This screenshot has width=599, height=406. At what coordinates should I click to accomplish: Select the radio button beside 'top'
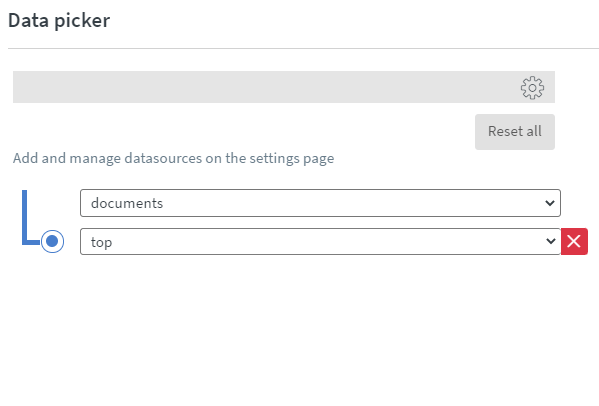(x=52, y=241)
